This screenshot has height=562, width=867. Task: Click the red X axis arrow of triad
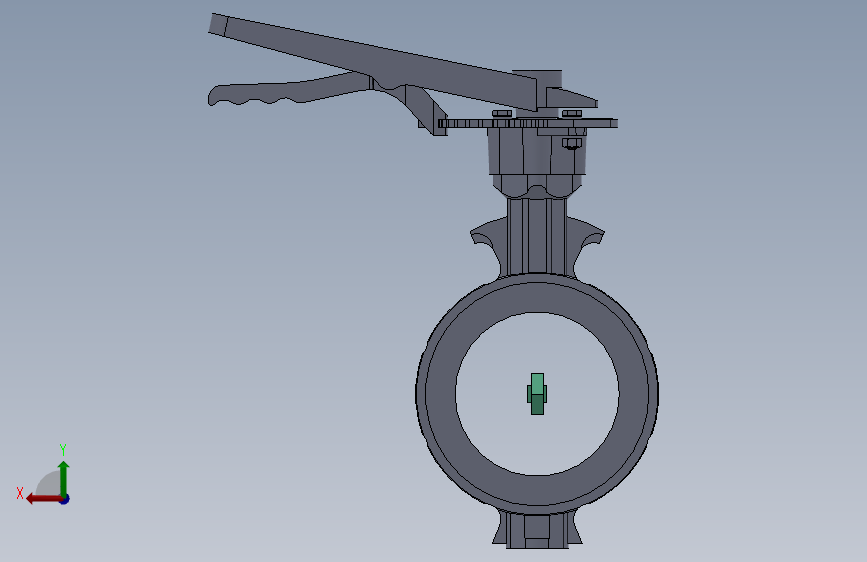coord(44,499)
